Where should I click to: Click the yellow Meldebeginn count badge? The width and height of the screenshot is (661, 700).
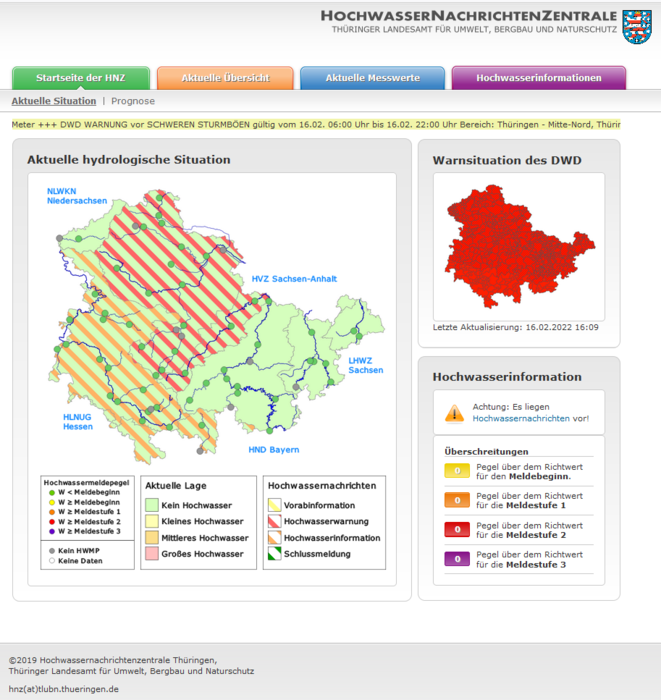pyautogui.click(x=457, y=471)
